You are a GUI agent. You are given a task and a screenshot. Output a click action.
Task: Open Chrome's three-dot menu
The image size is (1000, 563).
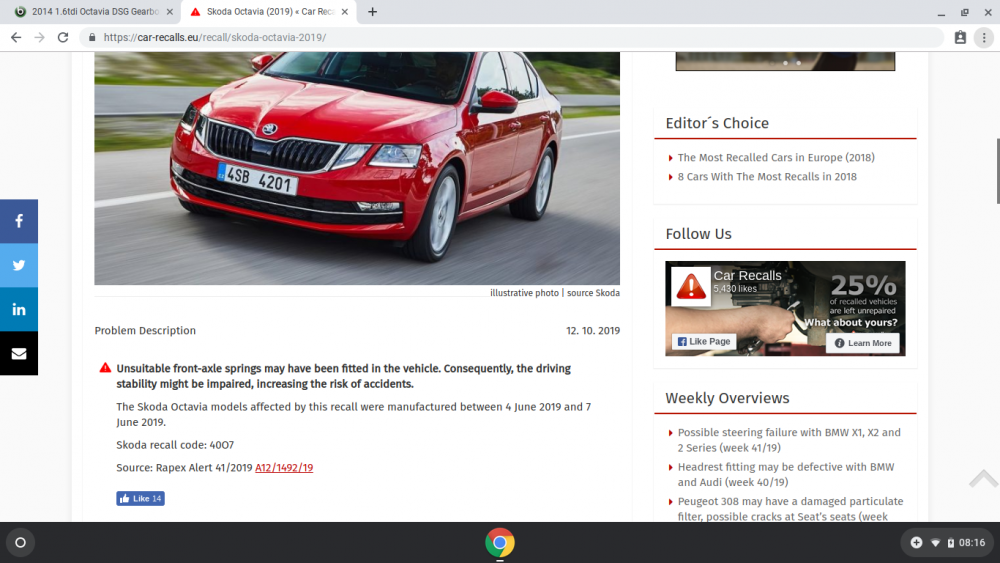984,38
